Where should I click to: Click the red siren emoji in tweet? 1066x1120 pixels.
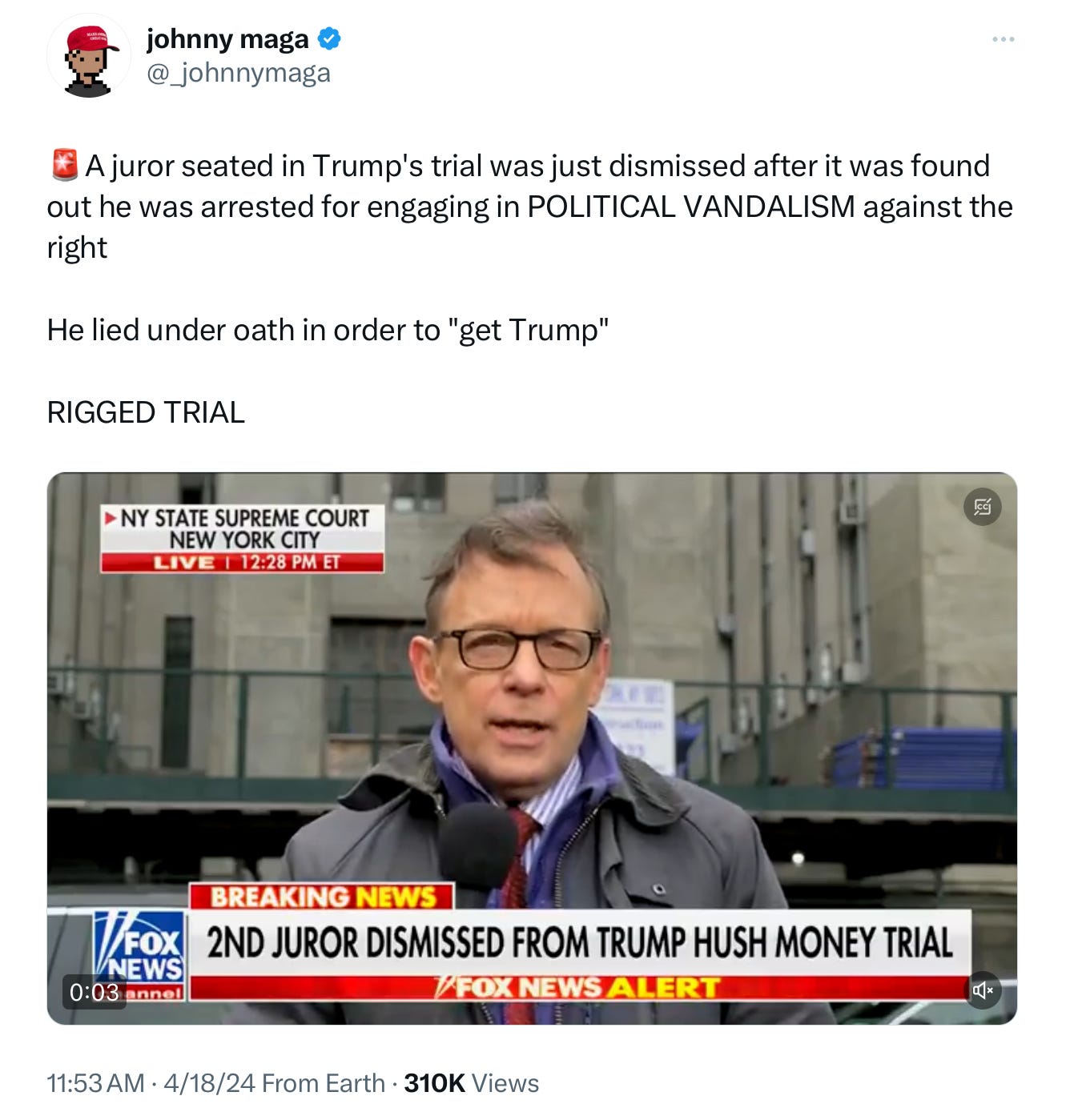coord(65,165)
